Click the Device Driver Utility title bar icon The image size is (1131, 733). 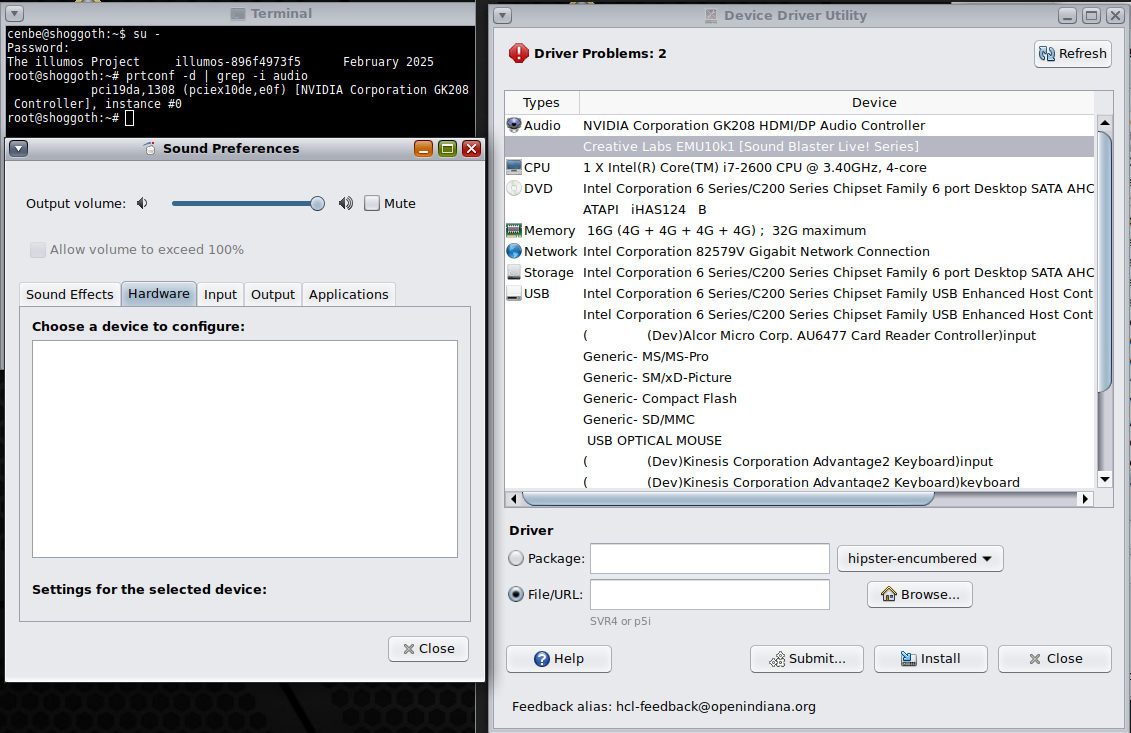click(710, 15)
